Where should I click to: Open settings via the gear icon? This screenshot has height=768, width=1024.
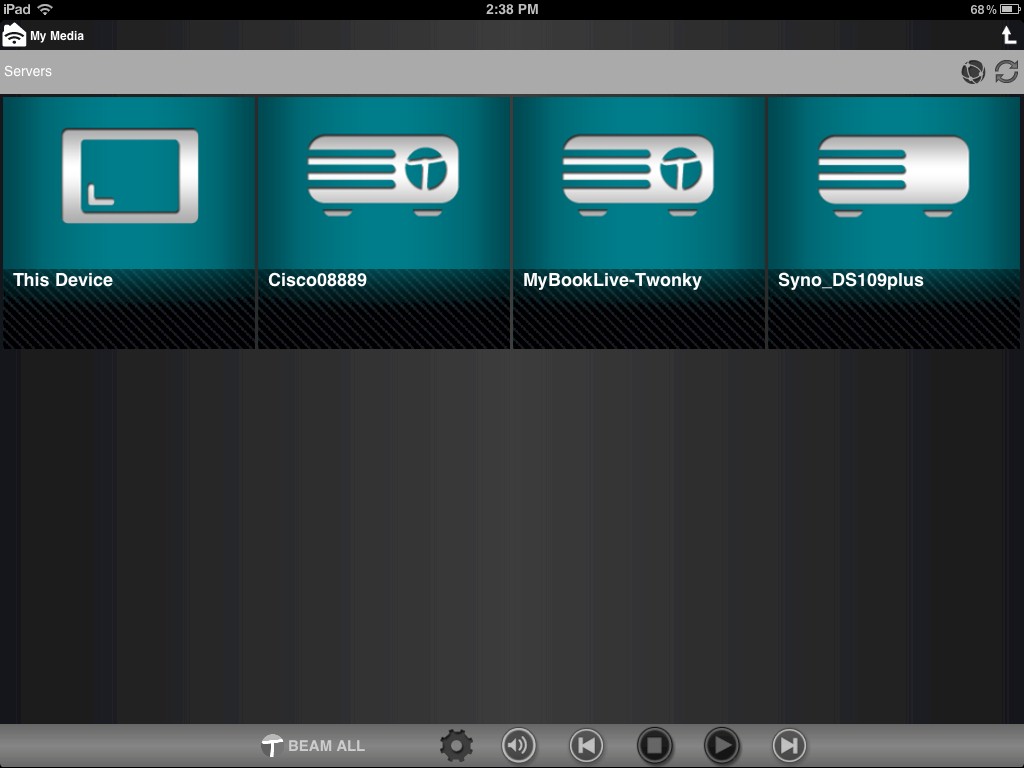click(456, 746)
